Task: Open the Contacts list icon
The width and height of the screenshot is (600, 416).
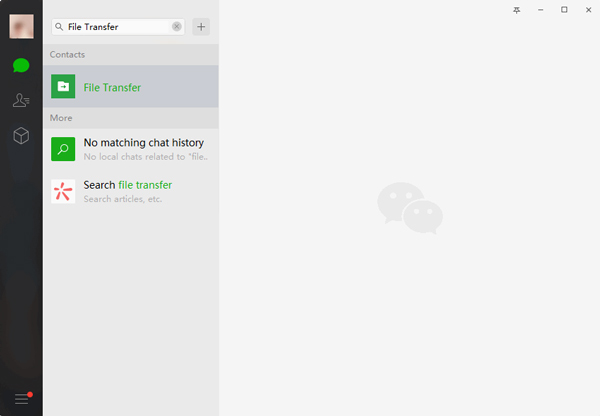Action: [21, 100]
